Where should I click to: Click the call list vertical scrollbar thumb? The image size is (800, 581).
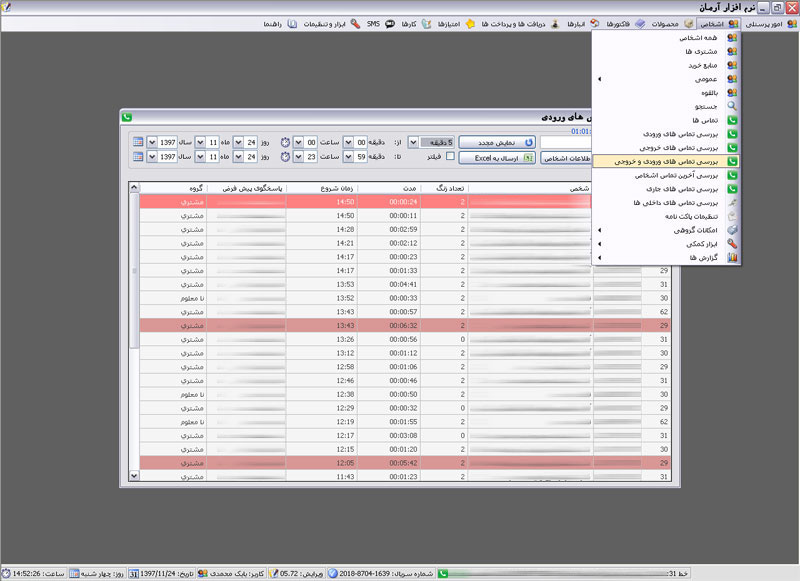pyautogui.click(x=134, y=270)
